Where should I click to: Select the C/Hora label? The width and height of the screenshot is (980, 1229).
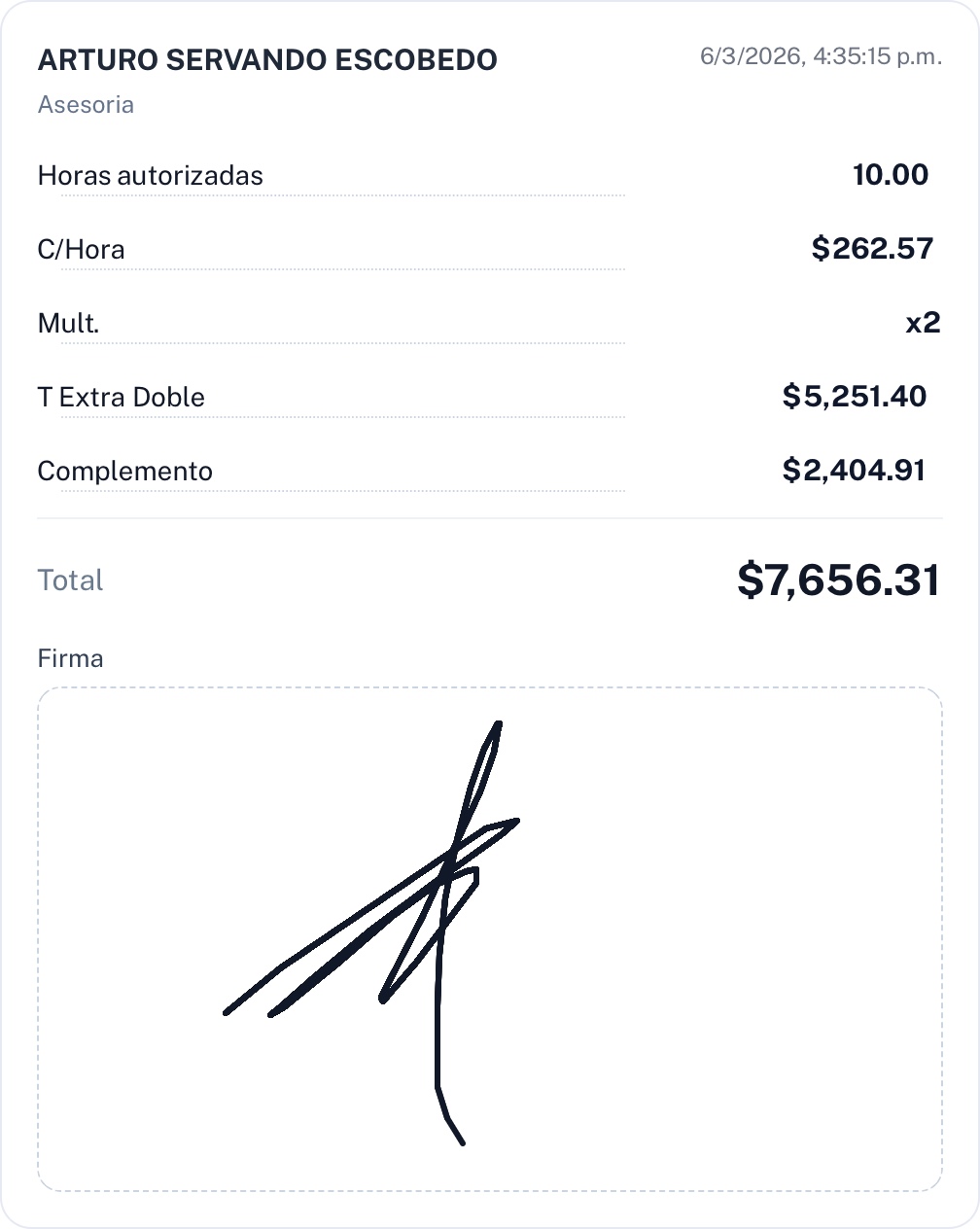click(x=82, y=250)
